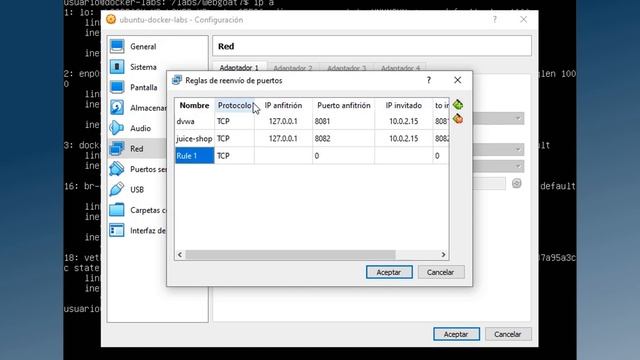
Task: Close the Reglas de reenvío de puertos dialog
Action: click(458, 80)
